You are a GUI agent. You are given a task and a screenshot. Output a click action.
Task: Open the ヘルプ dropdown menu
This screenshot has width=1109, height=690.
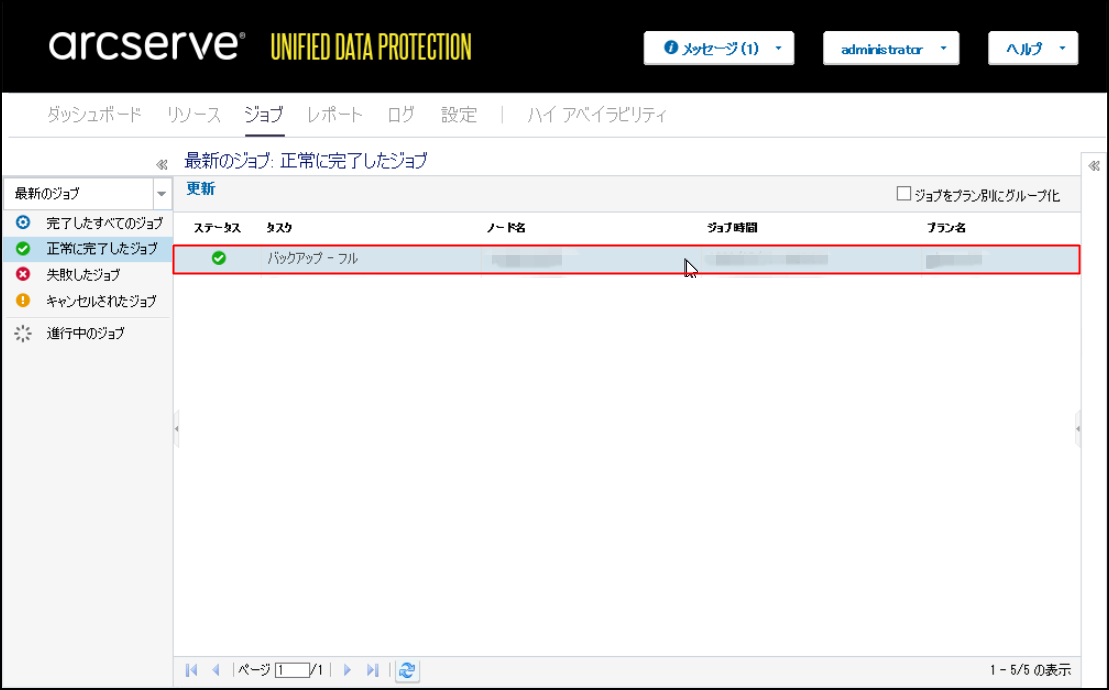tap(1033, 48)
